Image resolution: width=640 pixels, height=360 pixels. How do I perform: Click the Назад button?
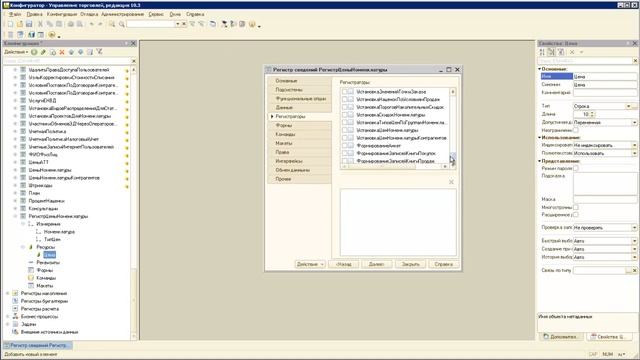point(344,264)
